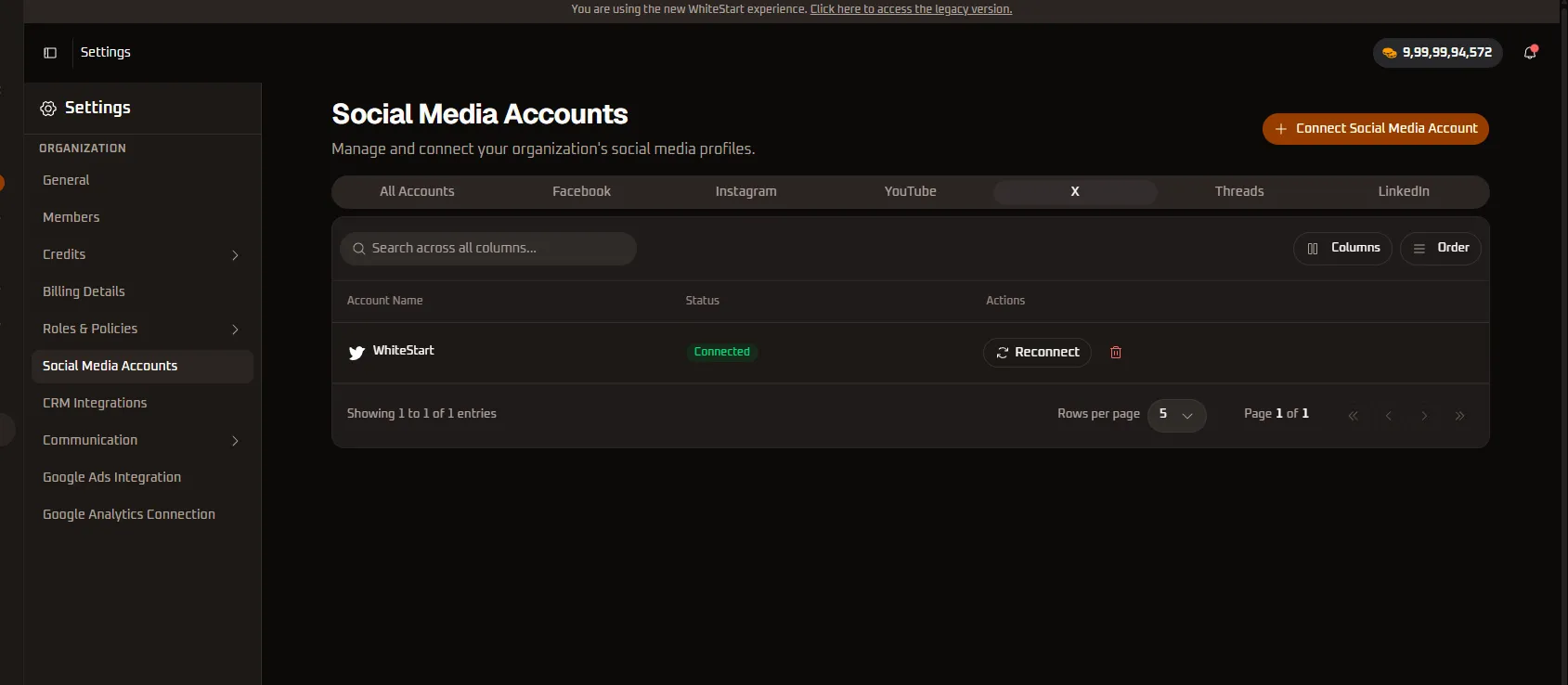This screenshot has height=685, width=1568.
Task: Delete the WhiteStart account with trash icon
Action: tap(1116, 353)
